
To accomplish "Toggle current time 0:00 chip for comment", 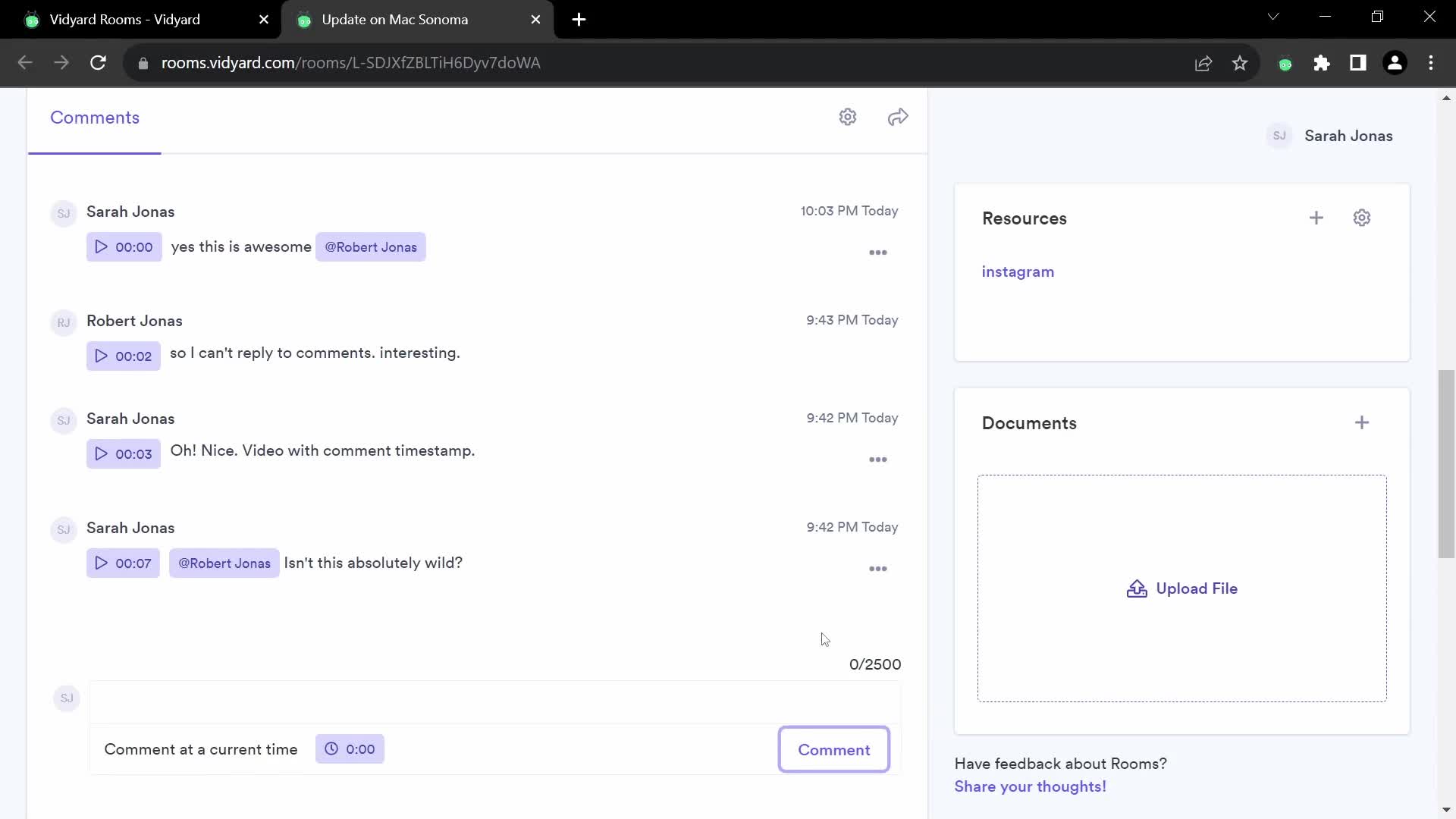I will pos(350,749).
